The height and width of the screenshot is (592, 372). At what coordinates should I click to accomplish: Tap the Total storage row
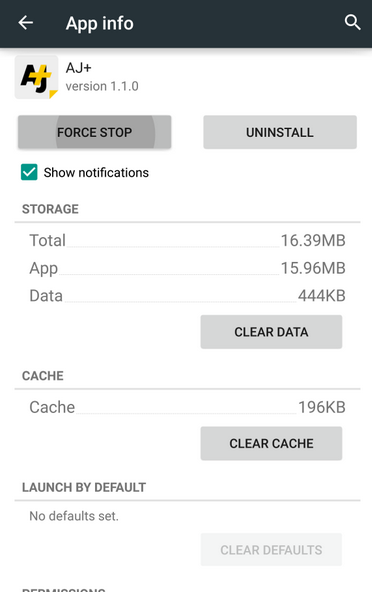point(187,240)
